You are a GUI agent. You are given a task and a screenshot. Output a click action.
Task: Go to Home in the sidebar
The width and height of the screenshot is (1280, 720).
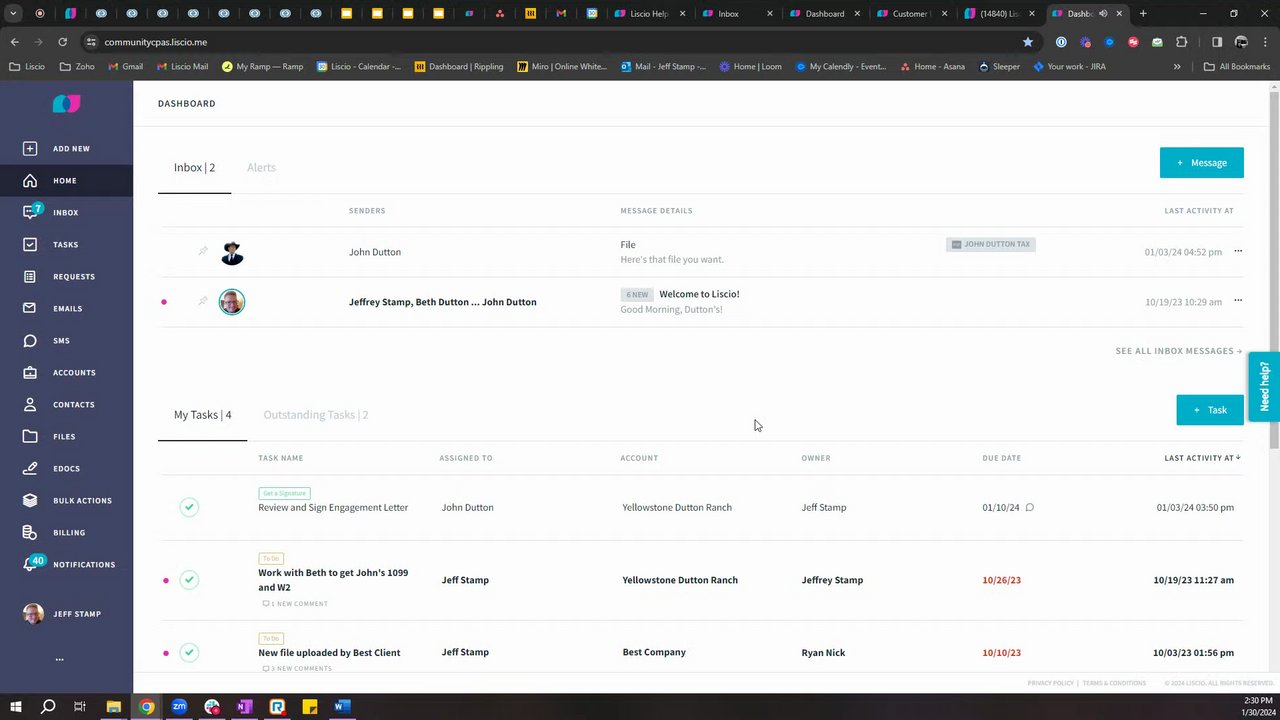point(66,181)
